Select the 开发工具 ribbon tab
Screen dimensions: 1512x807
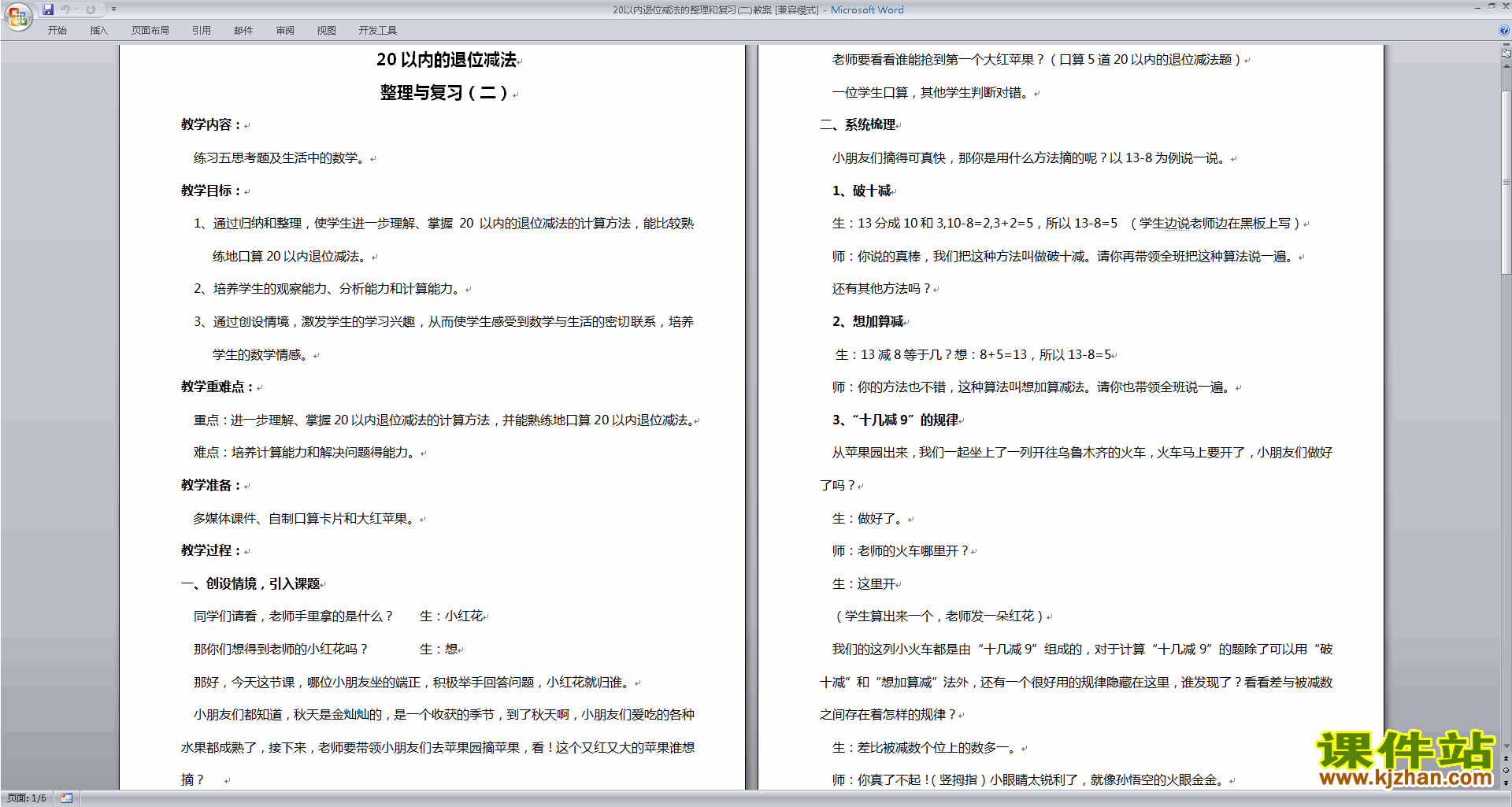coord(378,31)
